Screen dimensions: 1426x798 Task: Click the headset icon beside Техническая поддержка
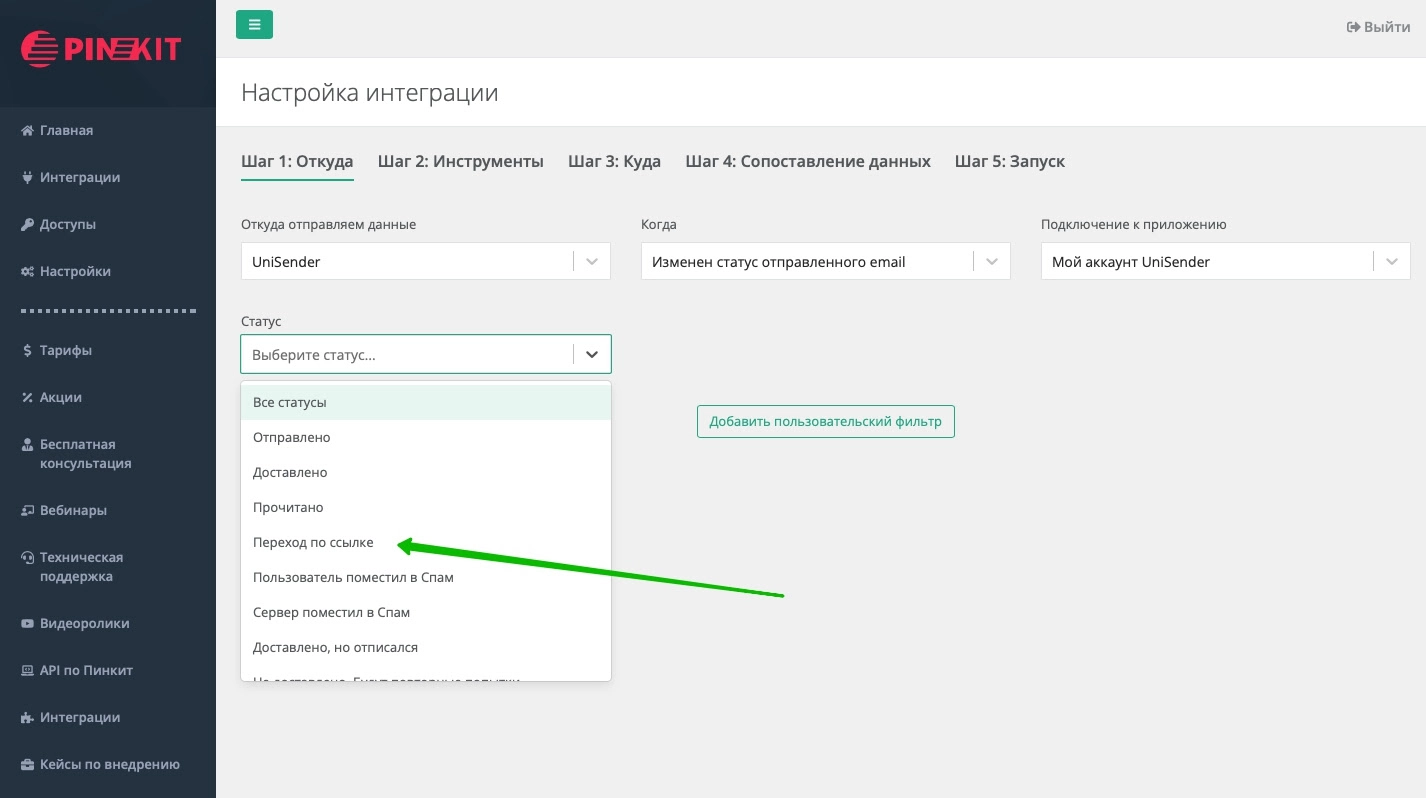pos(28,558)
